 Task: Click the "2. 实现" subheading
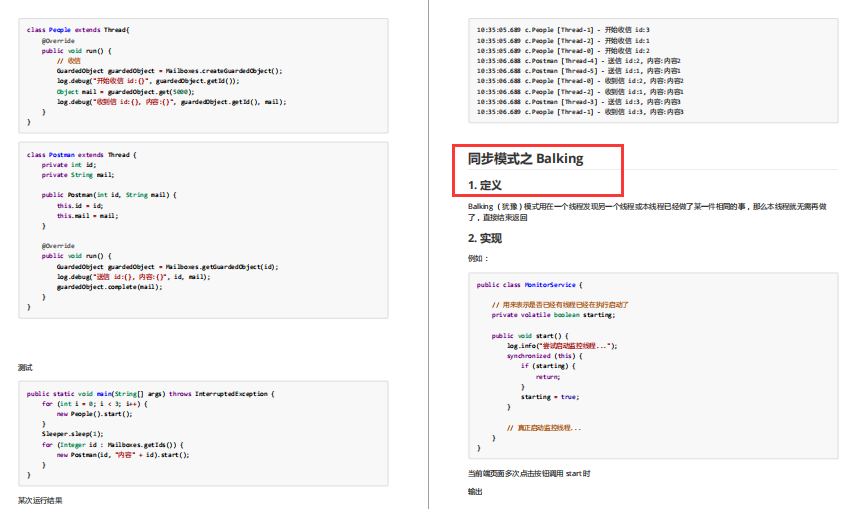point(485,238)
